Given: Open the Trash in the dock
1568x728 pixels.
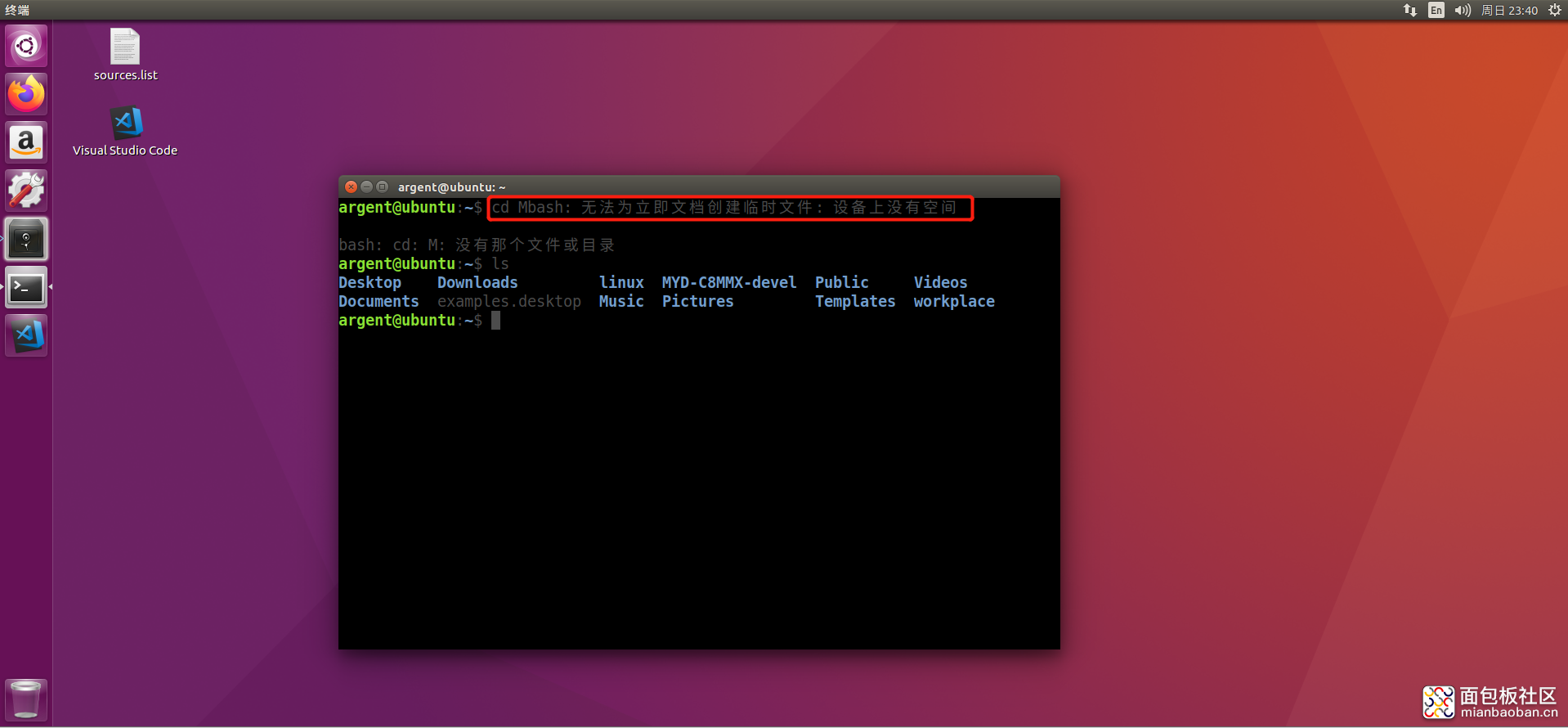Looking at the screenshot, I should tap(26, 699).
